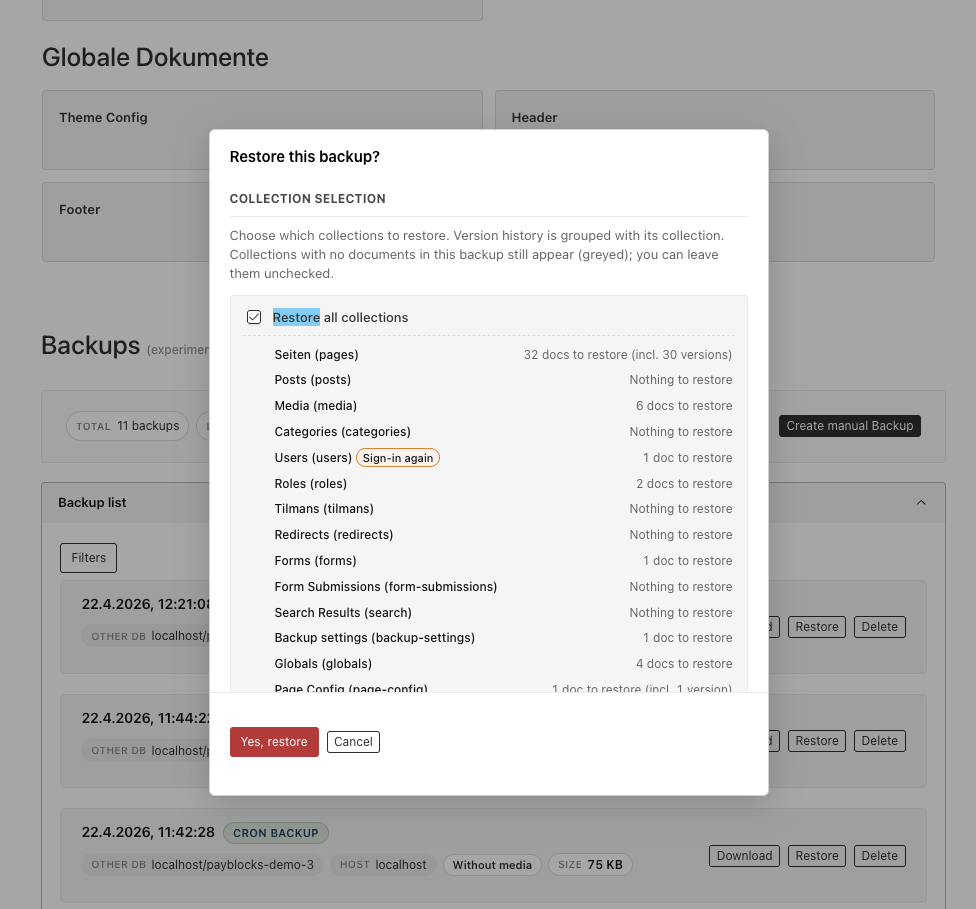Collapse the Backup list chevron
The width and height of the screenshot is (976, 909).
(x=921, y=502)
